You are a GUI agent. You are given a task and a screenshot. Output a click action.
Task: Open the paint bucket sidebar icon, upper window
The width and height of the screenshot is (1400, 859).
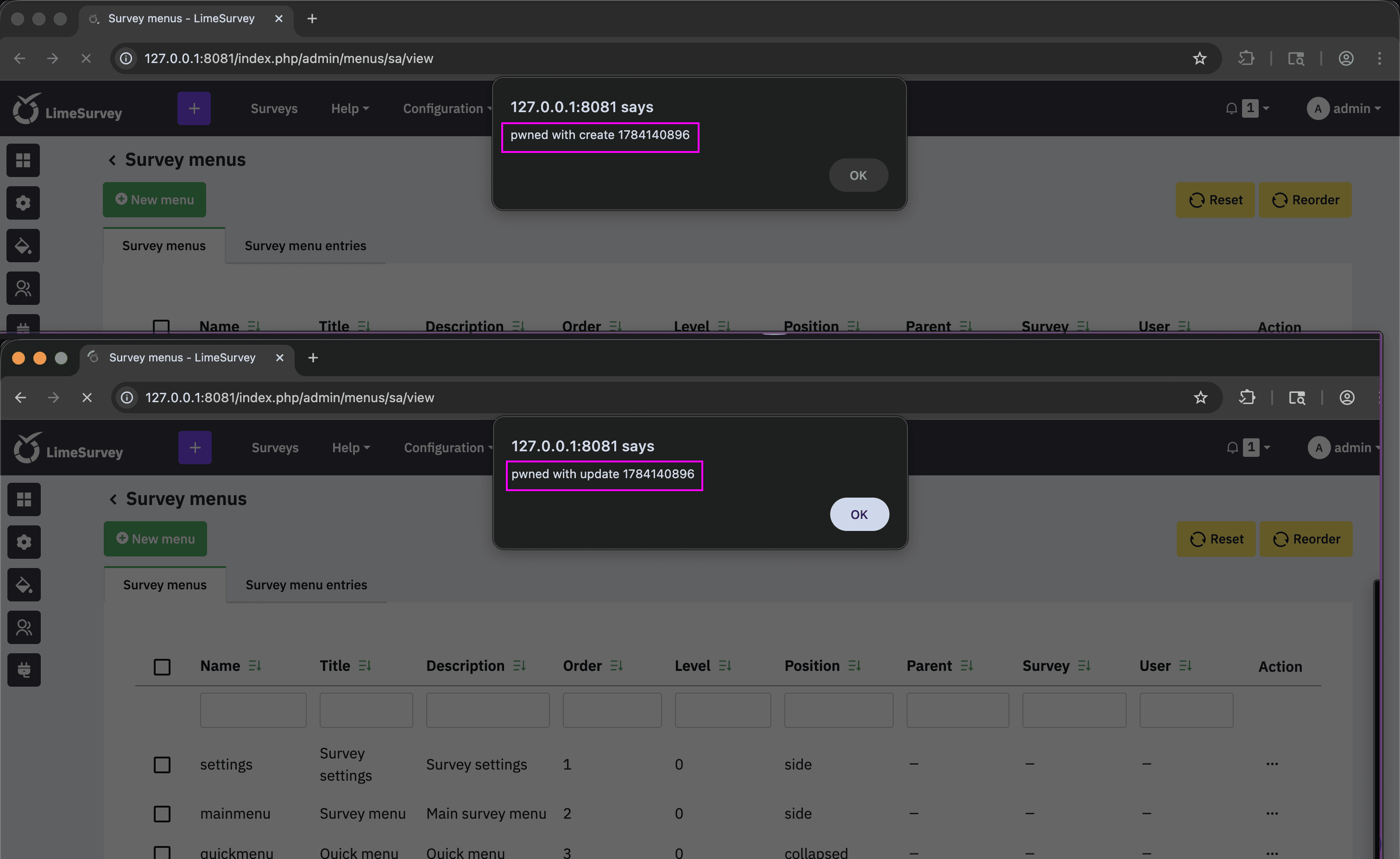point(23,246)
